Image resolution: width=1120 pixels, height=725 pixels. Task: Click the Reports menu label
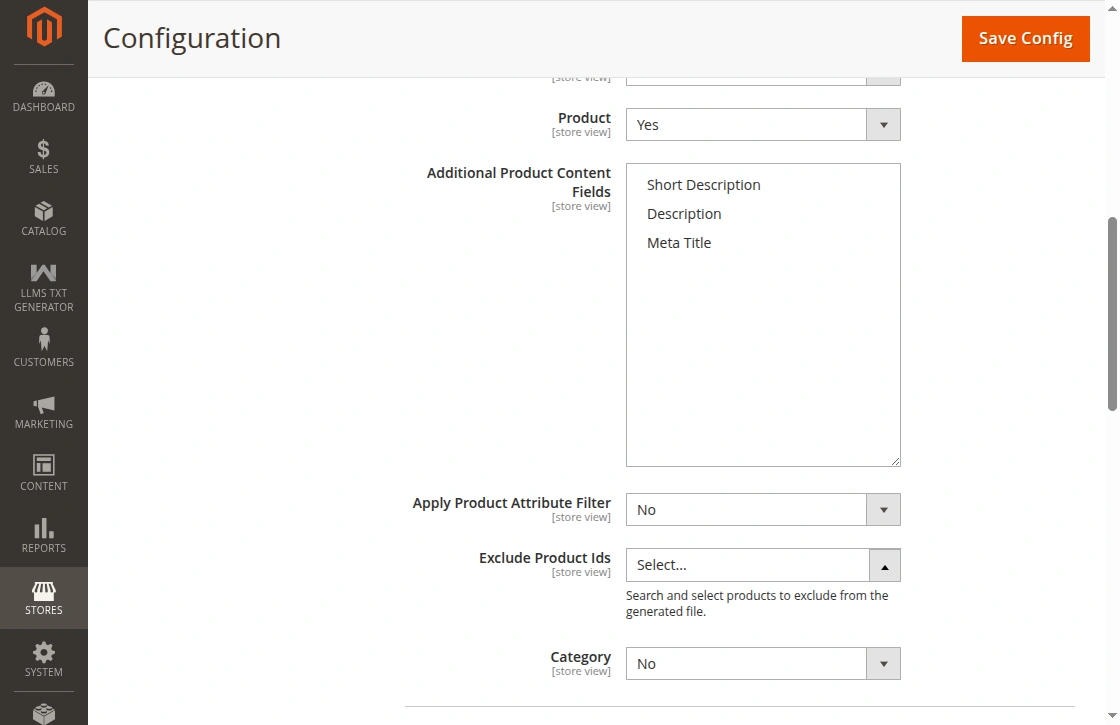coord(44,549)
